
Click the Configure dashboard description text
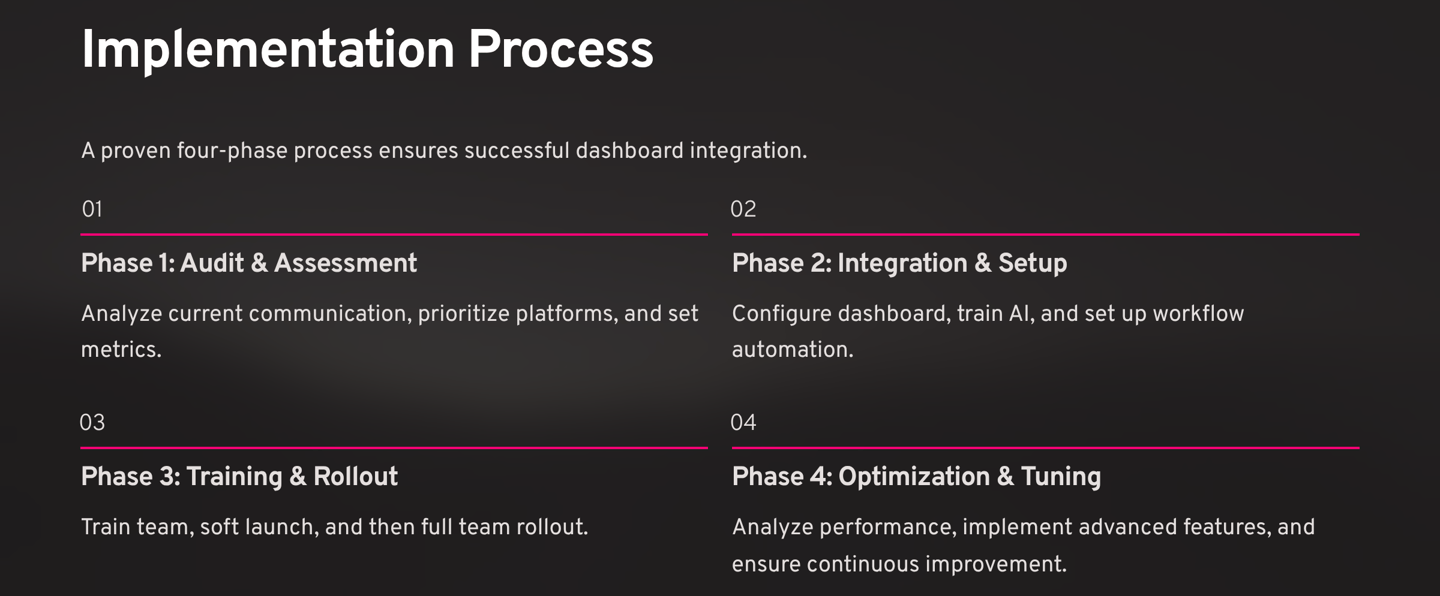(987, 314)
